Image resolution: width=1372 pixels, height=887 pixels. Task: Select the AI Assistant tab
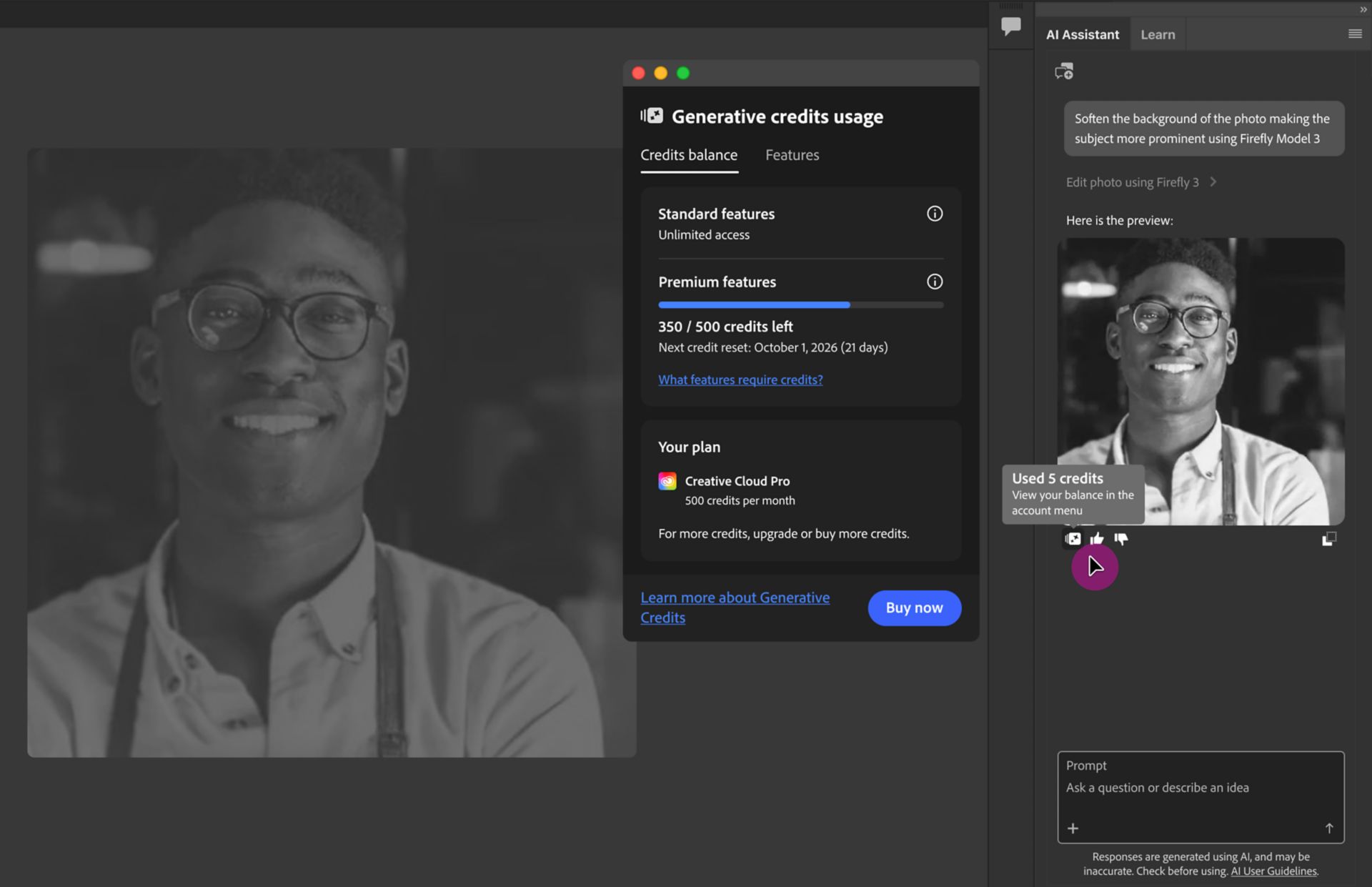(x=1083, y=34)
